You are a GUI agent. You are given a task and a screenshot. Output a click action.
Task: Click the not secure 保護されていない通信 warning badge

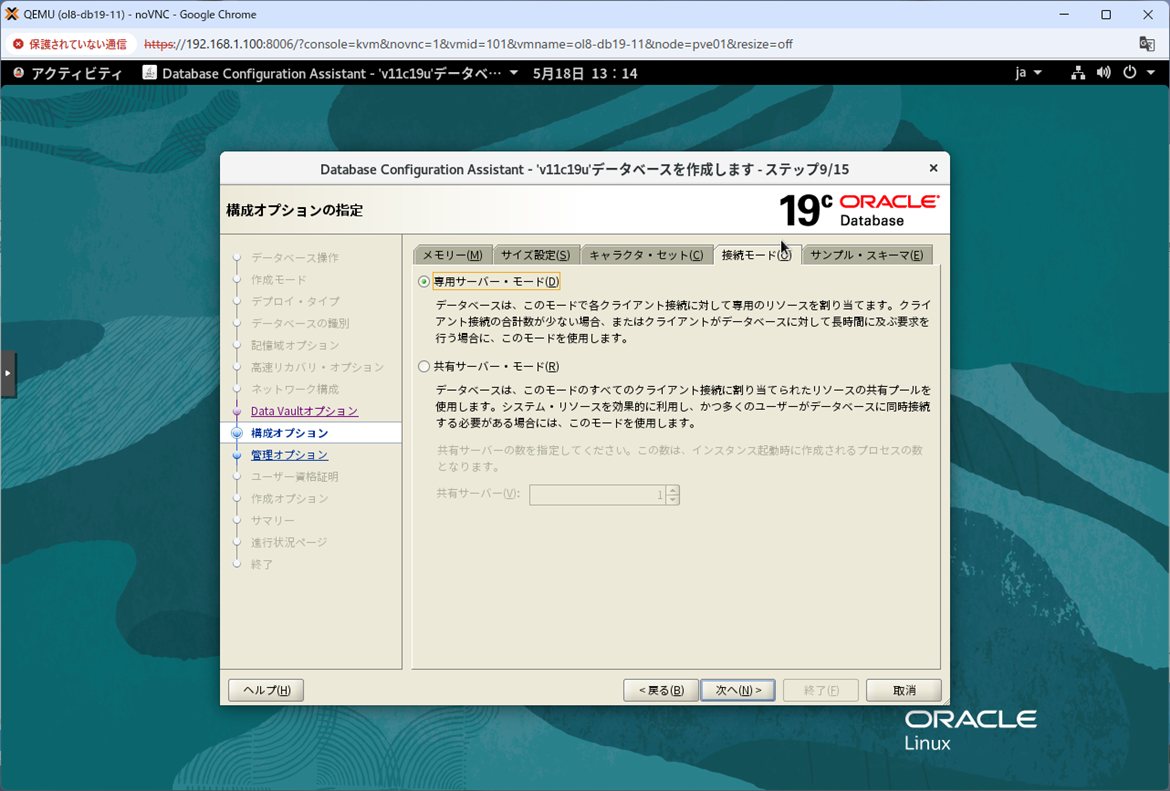71,44
